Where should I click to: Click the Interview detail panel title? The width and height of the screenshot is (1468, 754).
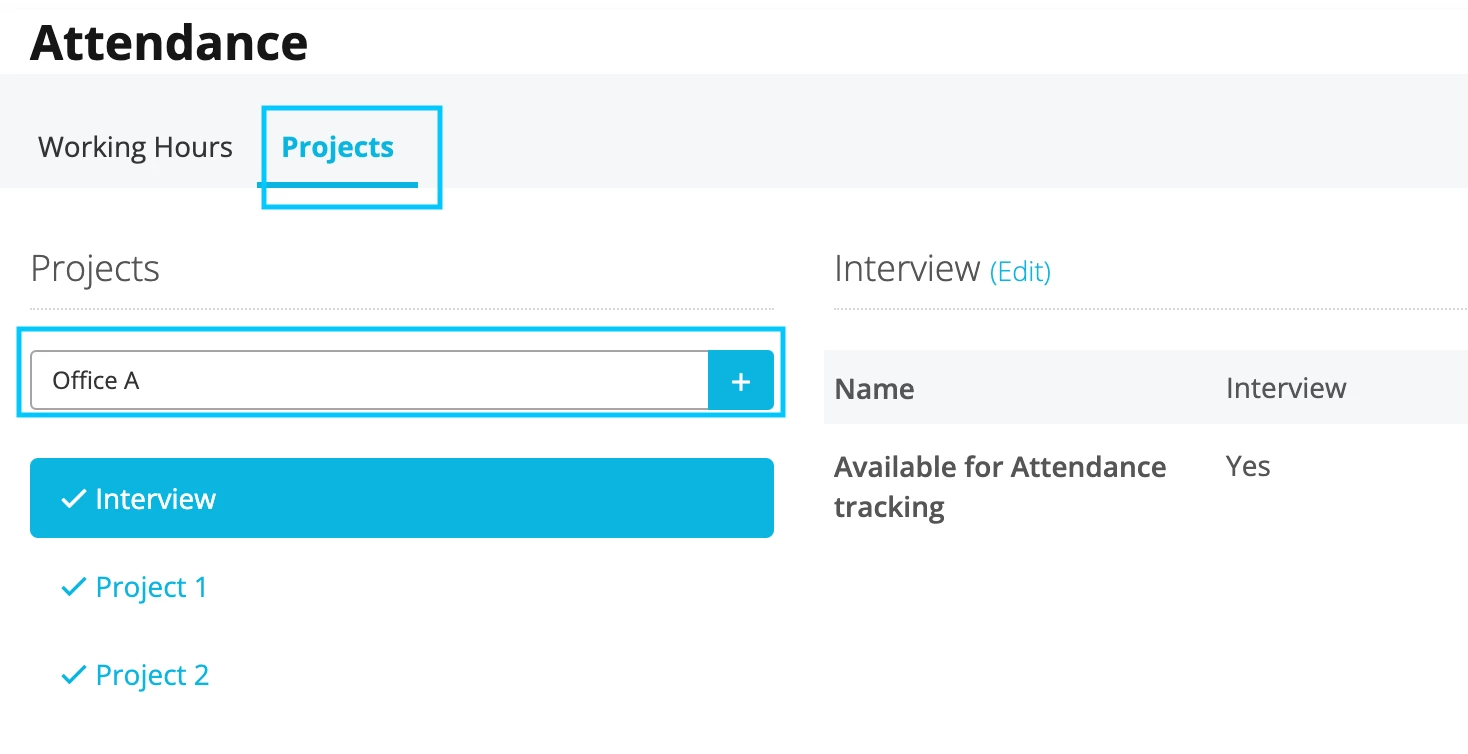tap(907, 269)
